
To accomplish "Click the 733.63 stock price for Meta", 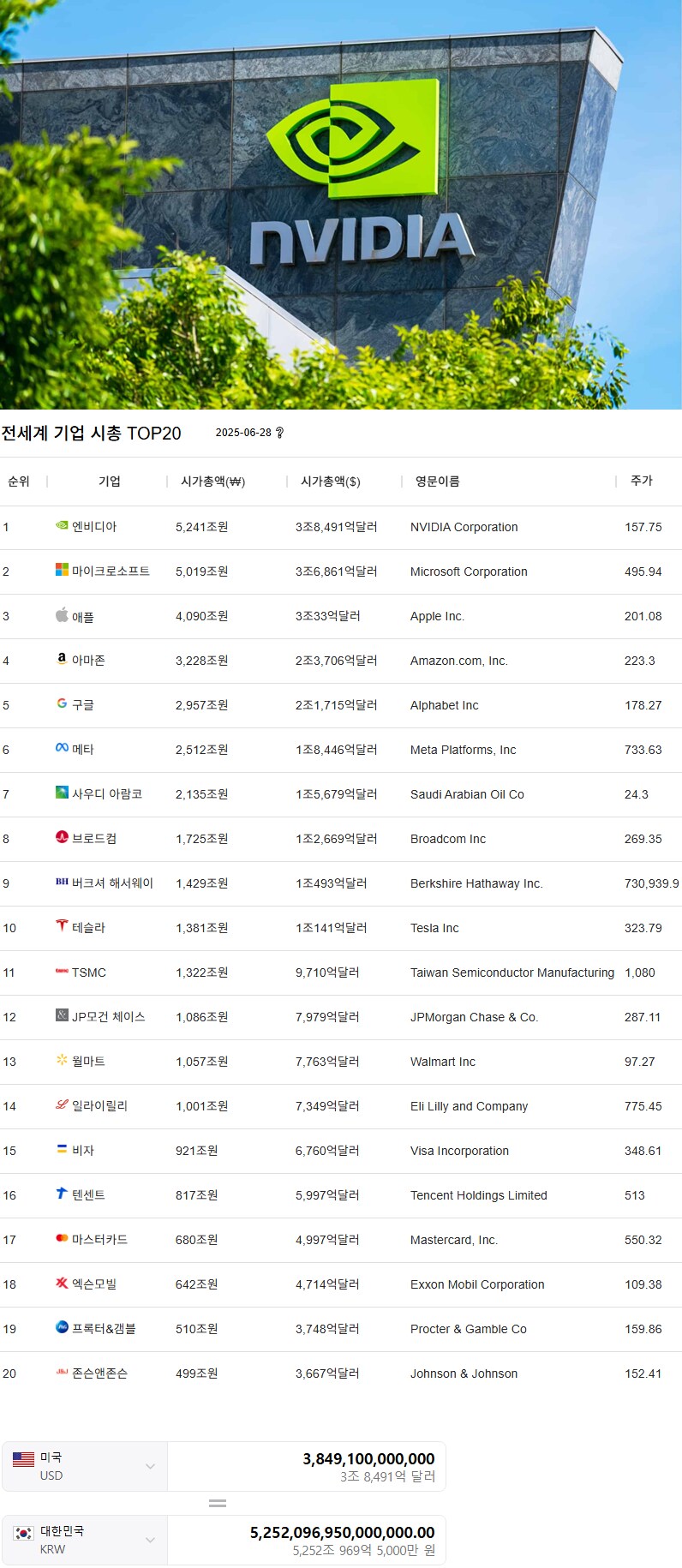I will pyautogui.click(x=643, y=750).
